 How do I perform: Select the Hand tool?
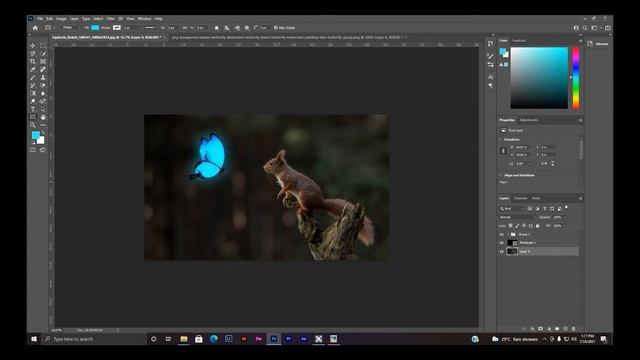(43, 117)
